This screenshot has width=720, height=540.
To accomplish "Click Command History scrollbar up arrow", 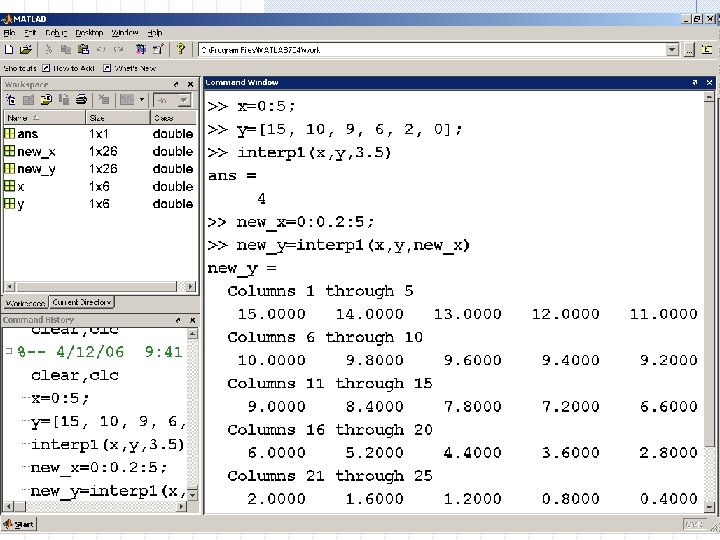I will point(193,333).
